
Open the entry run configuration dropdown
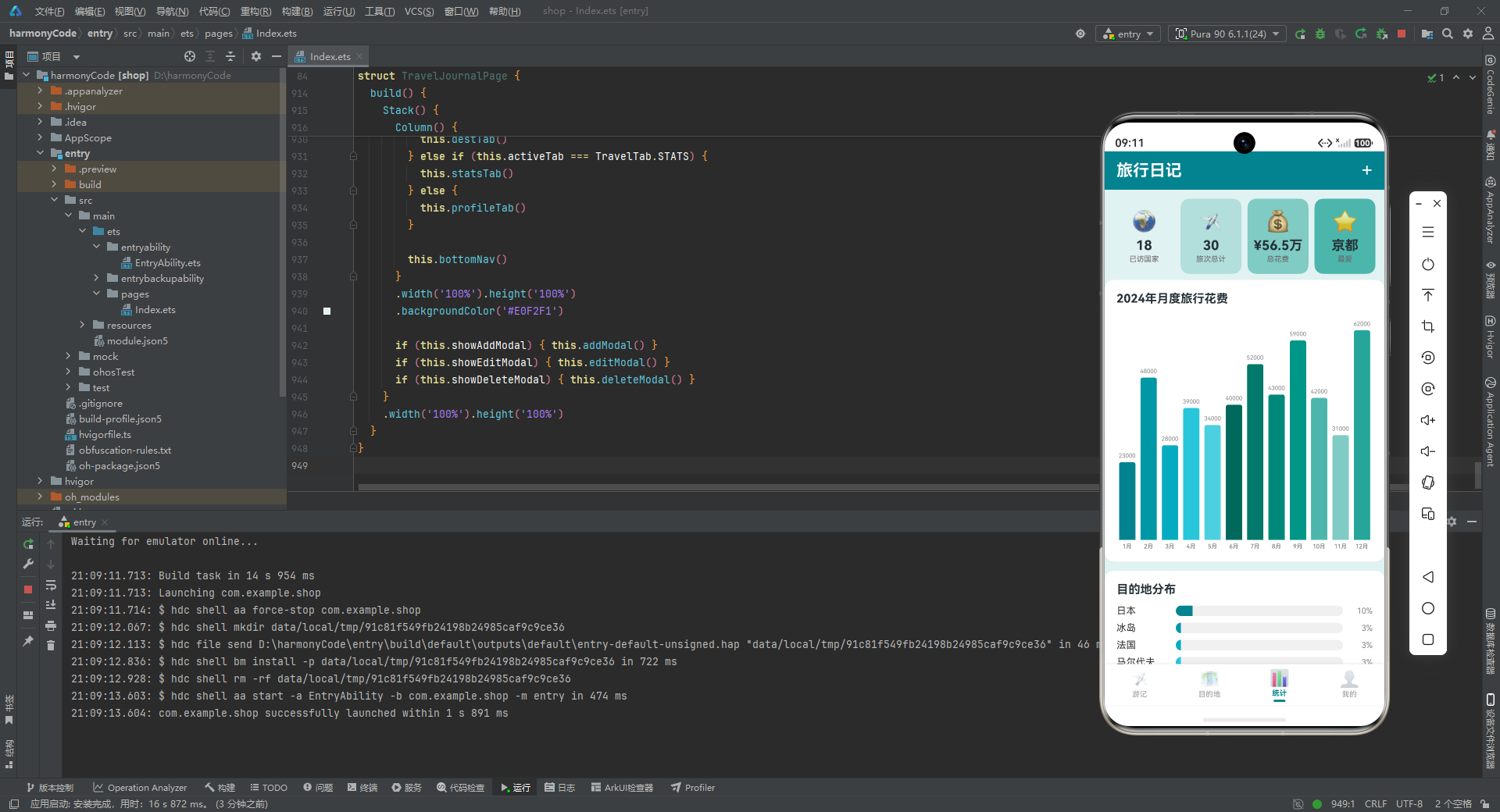coord(1128,34)
